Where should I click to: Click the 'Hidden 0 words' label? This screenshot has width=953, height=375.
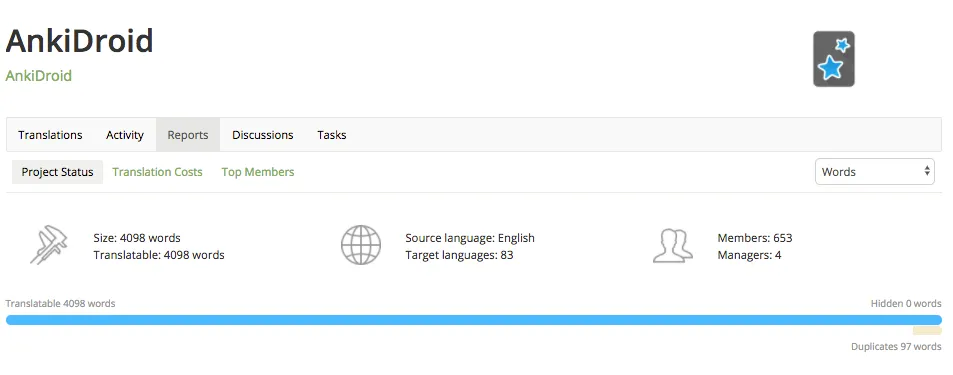click(x=906, y=303)
